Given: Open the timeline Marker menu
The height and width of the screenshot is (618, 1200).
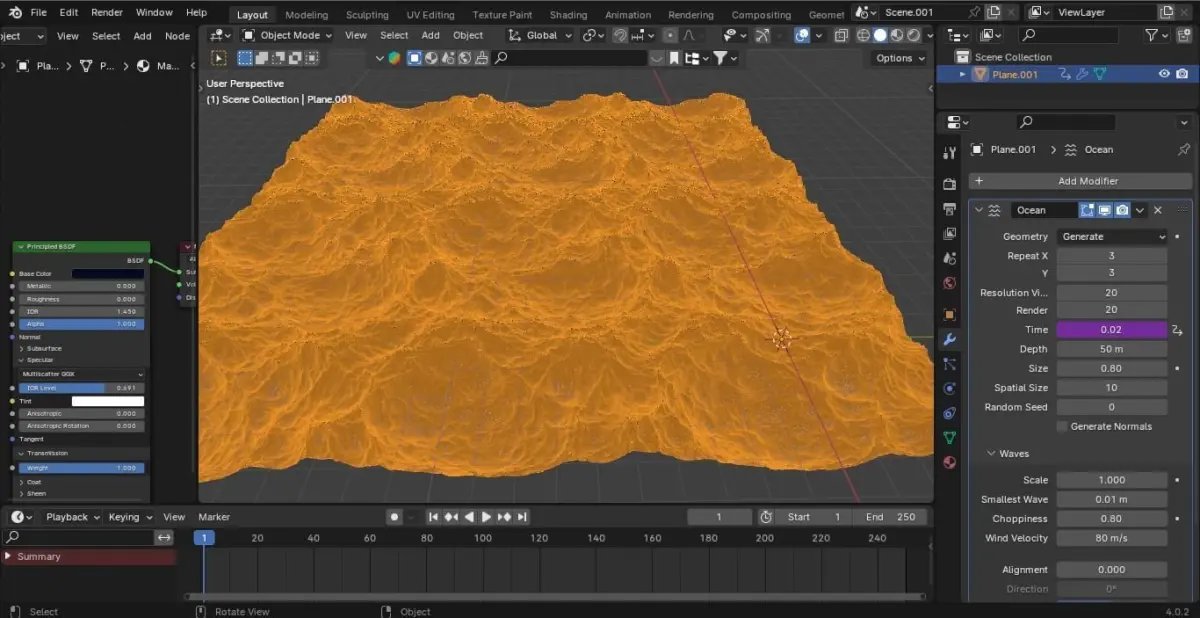Looking at the screenshot, I should pos(214,517).
